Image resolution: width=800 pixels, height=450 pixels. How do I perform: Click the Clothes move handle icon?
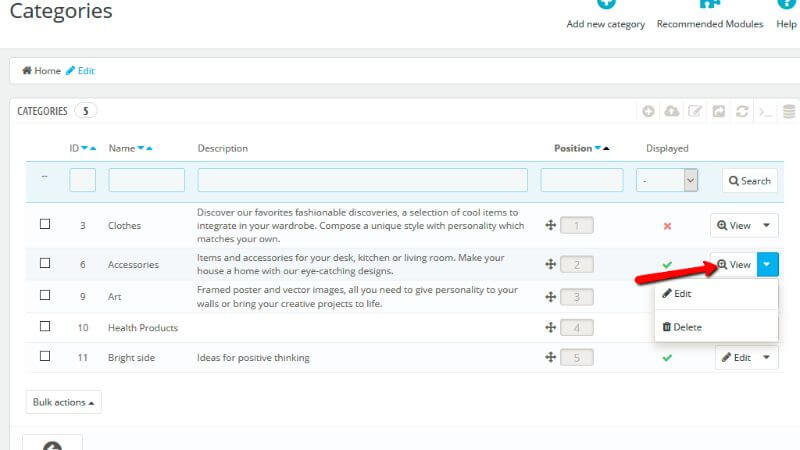pyautogui.click(x=551, y=225)
